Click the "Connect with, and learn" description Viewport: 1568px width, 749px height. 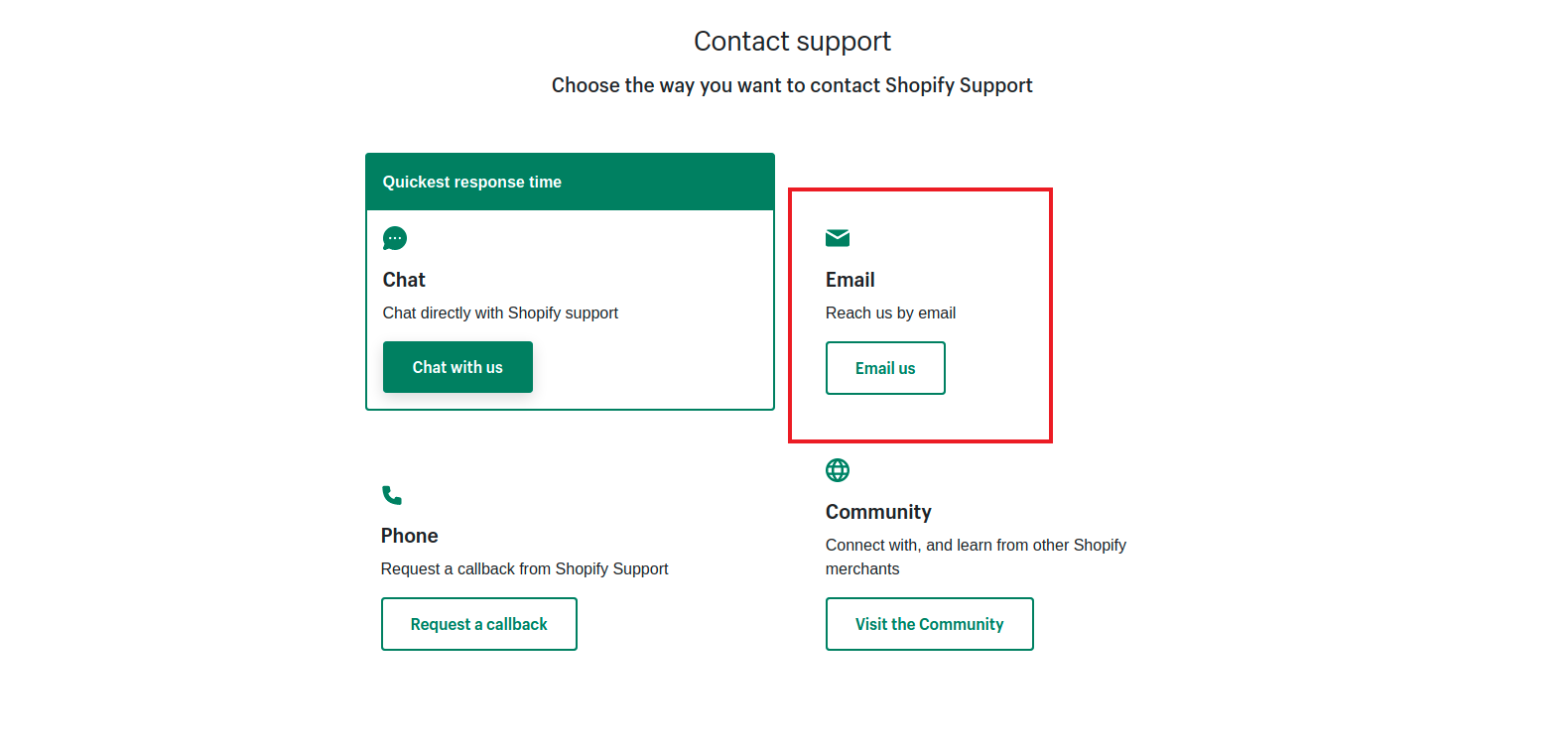pyautogui.click(x=976, y=545)
